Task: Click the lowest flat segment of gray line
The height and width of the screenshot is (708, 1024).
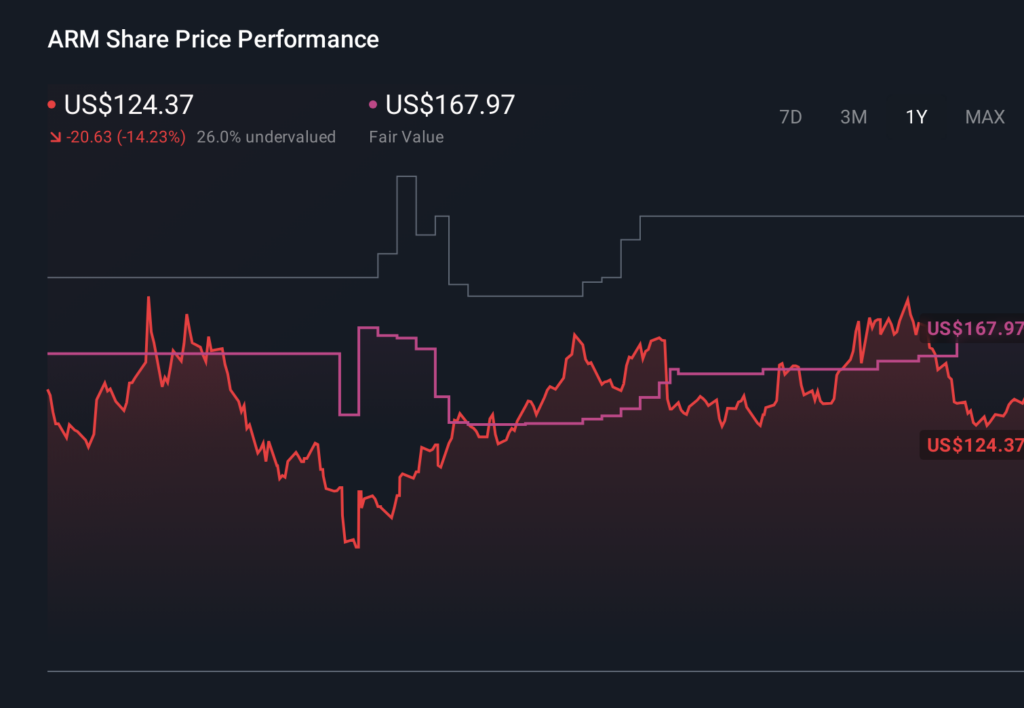Action: point(525,296)
